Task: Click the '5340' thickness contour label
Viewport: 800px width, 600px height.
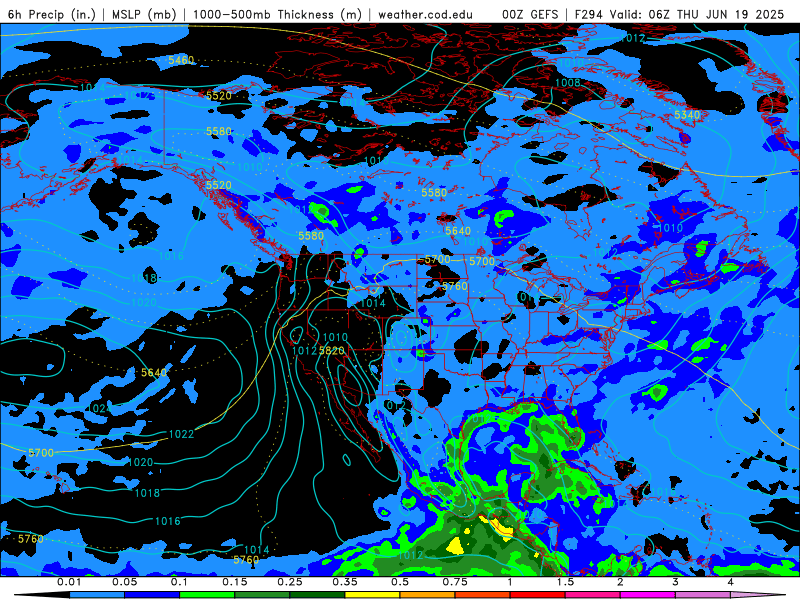Action: pos(687,115)
